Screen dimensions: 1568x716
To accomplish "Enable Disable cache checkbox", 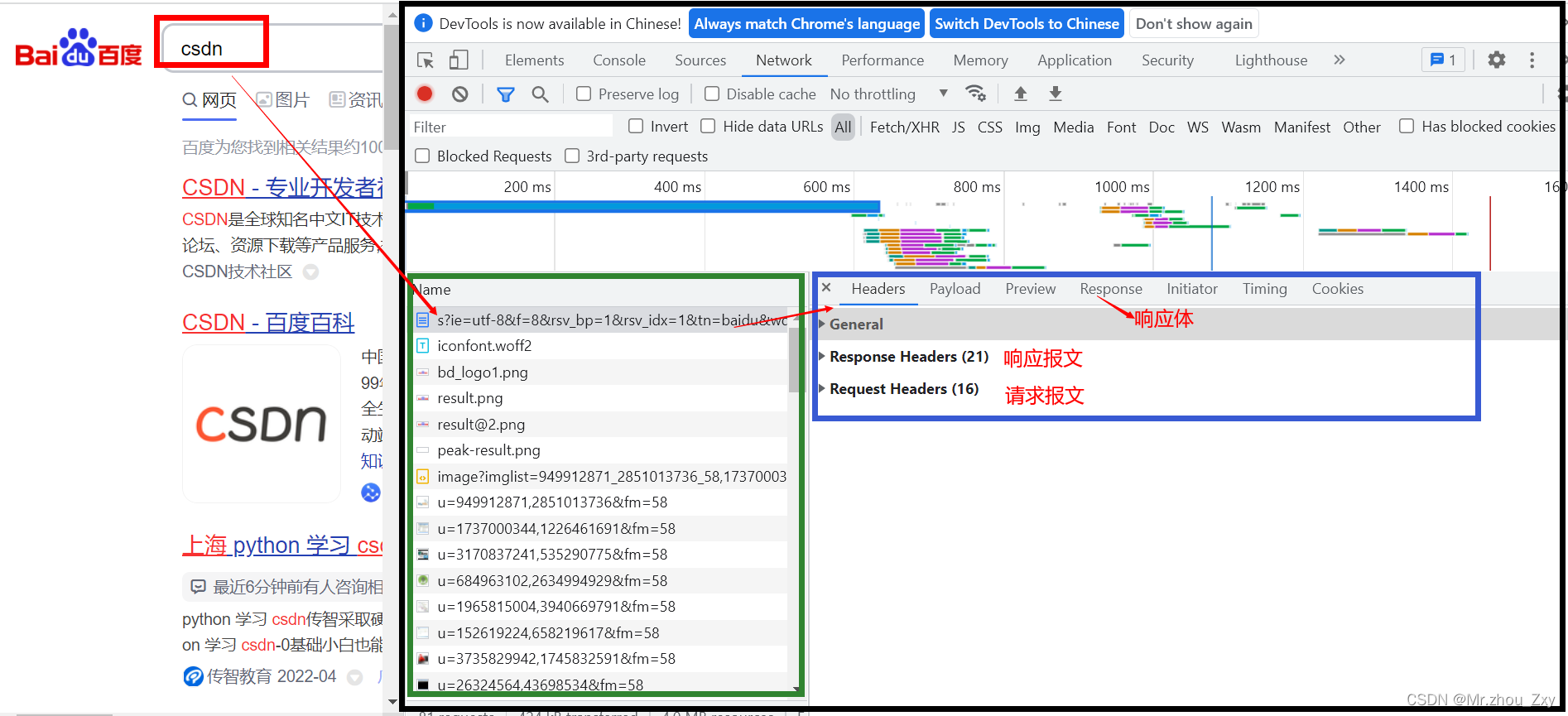I will pyautogui.click(x=712, y=94).
